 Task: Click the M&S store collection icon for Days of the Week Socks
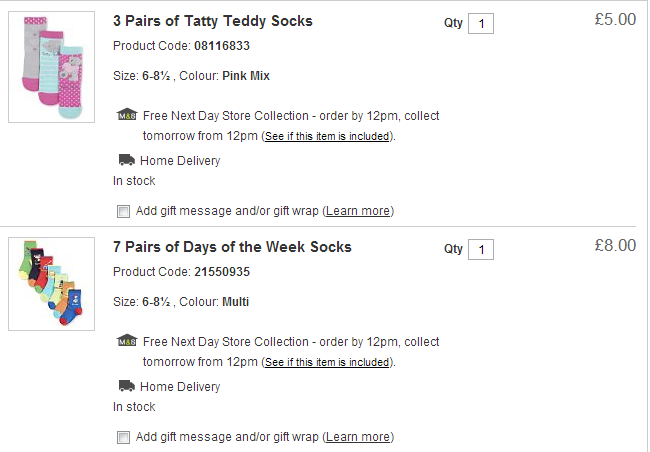126,341
